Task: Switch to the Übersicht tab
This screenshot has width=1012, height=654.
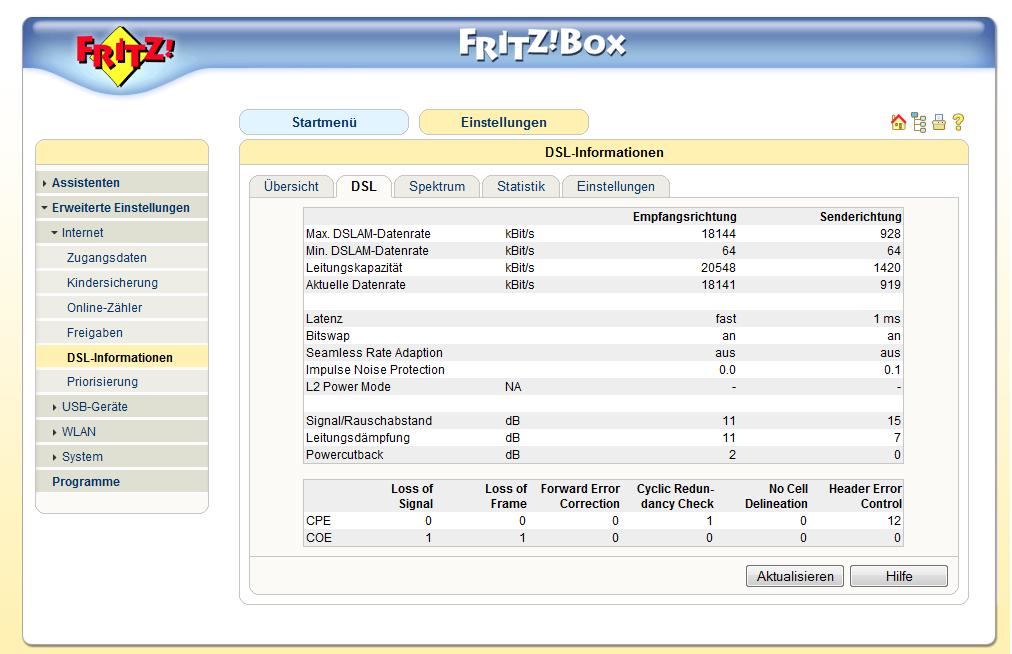Action: (291, 187)
